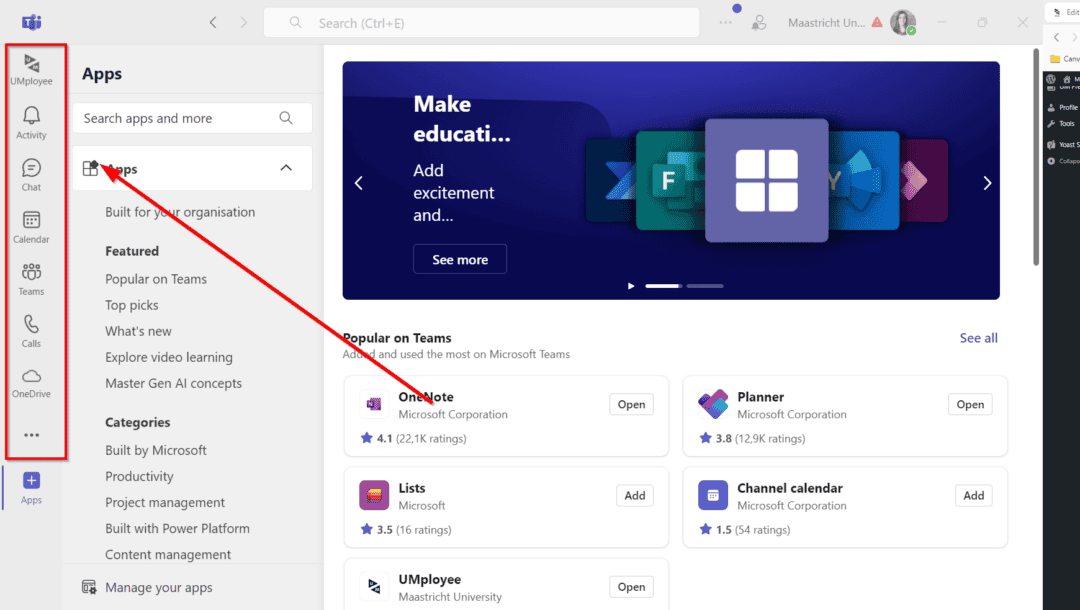Show previous banner slide arrow

tap(359, 183)
